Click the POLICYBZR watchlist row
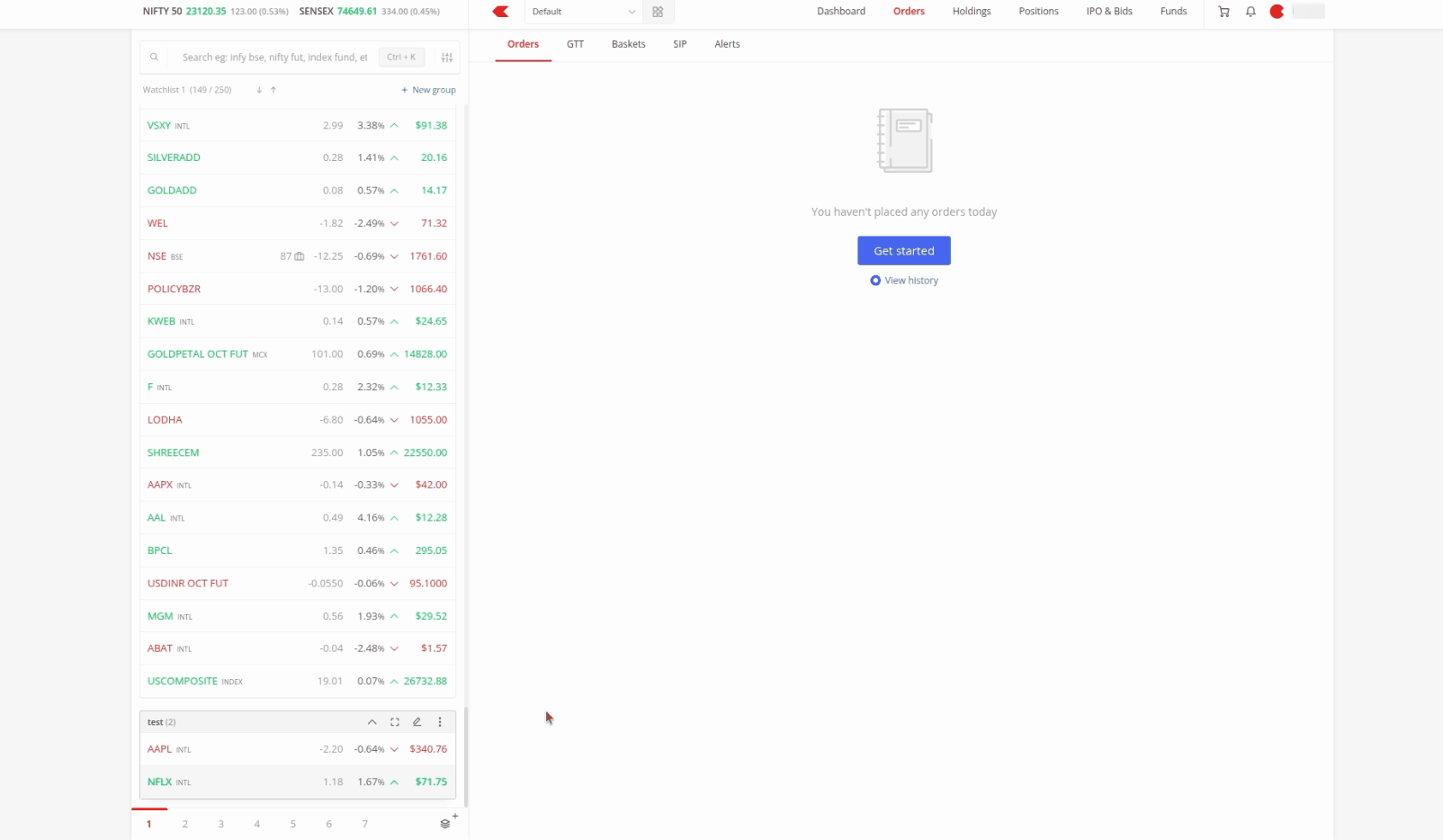 click(x=298, y=289)
